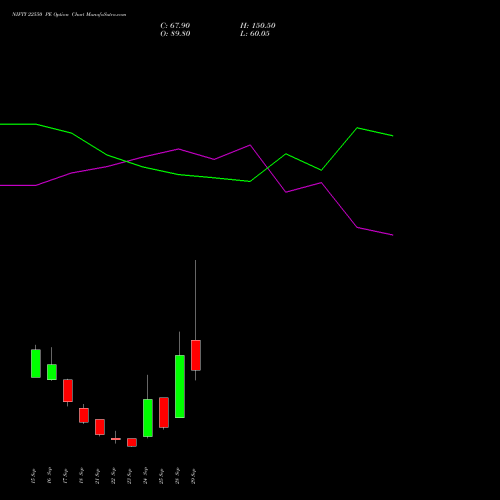The height and width of the screenshot is (500, 500).
Task: Click the 28 Sep tall green candlestick
Action: click(x=180, y=386)
